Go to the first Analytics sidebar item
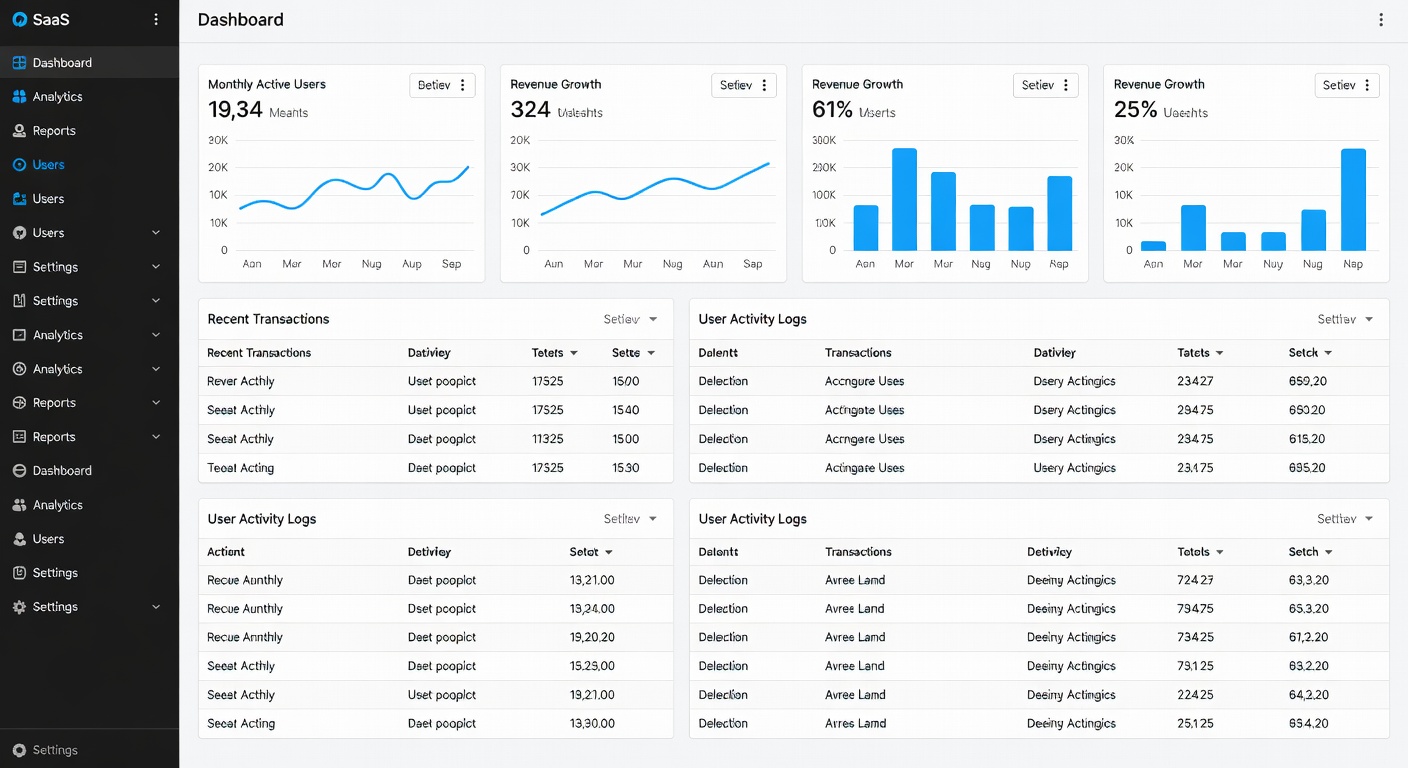 57,97
